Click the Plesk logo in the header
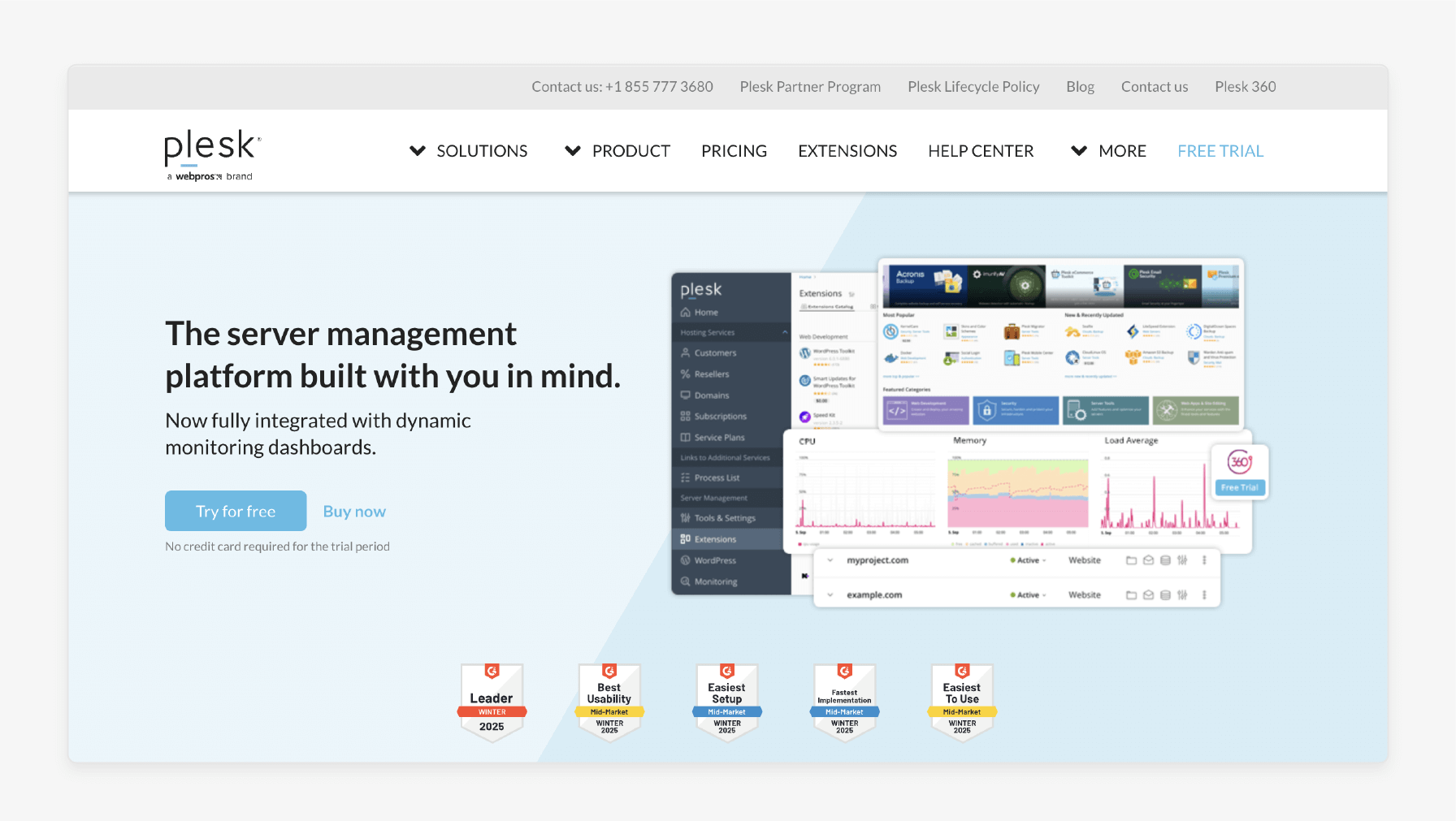 pyautogui.click(x=212, y=154)
